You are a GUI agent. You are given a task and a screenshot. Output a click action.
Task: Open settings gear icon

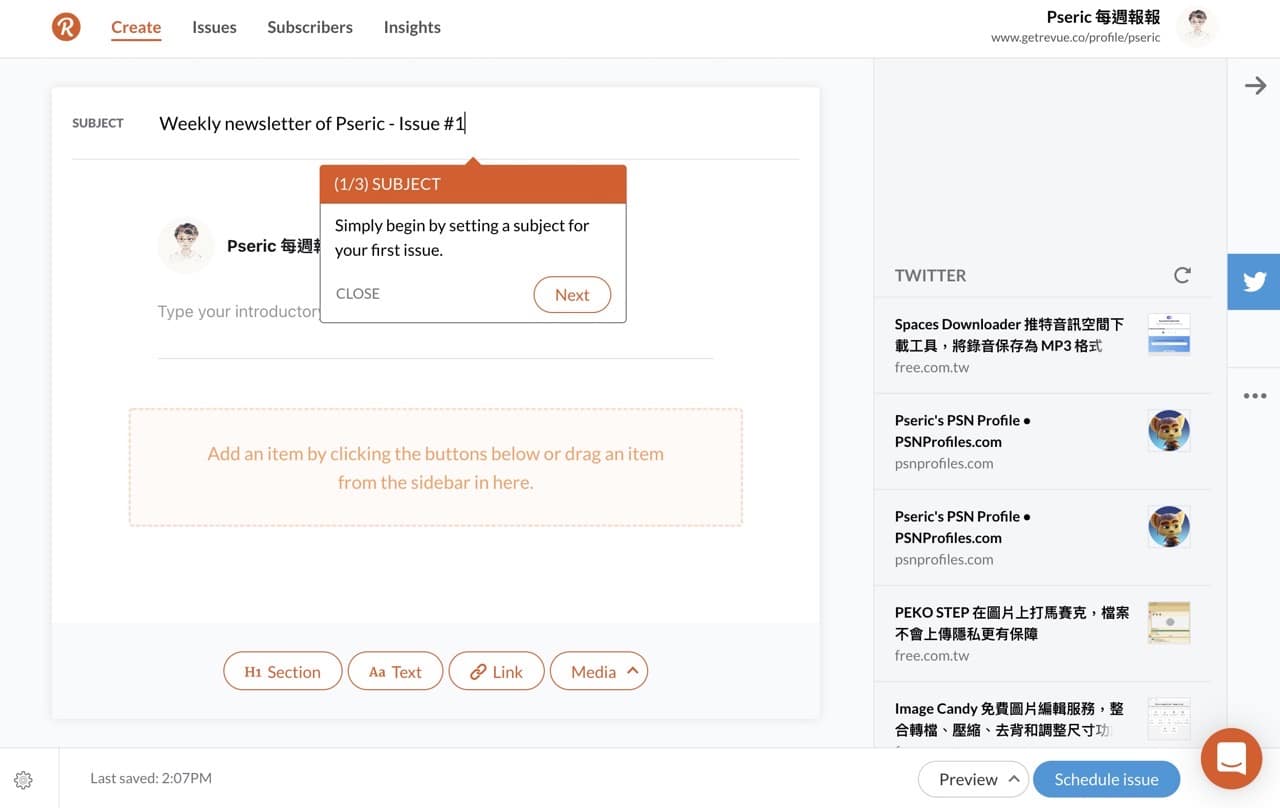[24, 780]
